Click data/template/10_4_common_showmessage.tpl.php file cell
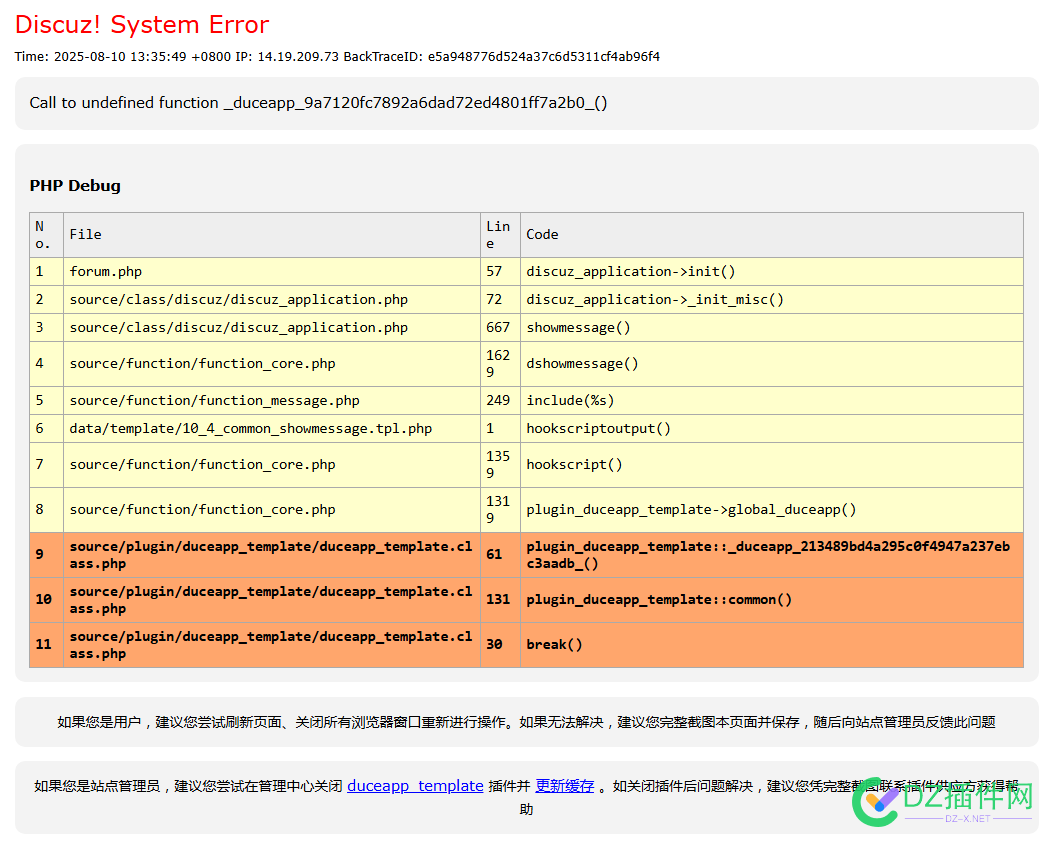Image resolution: width=1052 pixels, height=842 pixels. pyautogui.click(x=272, y=429)
